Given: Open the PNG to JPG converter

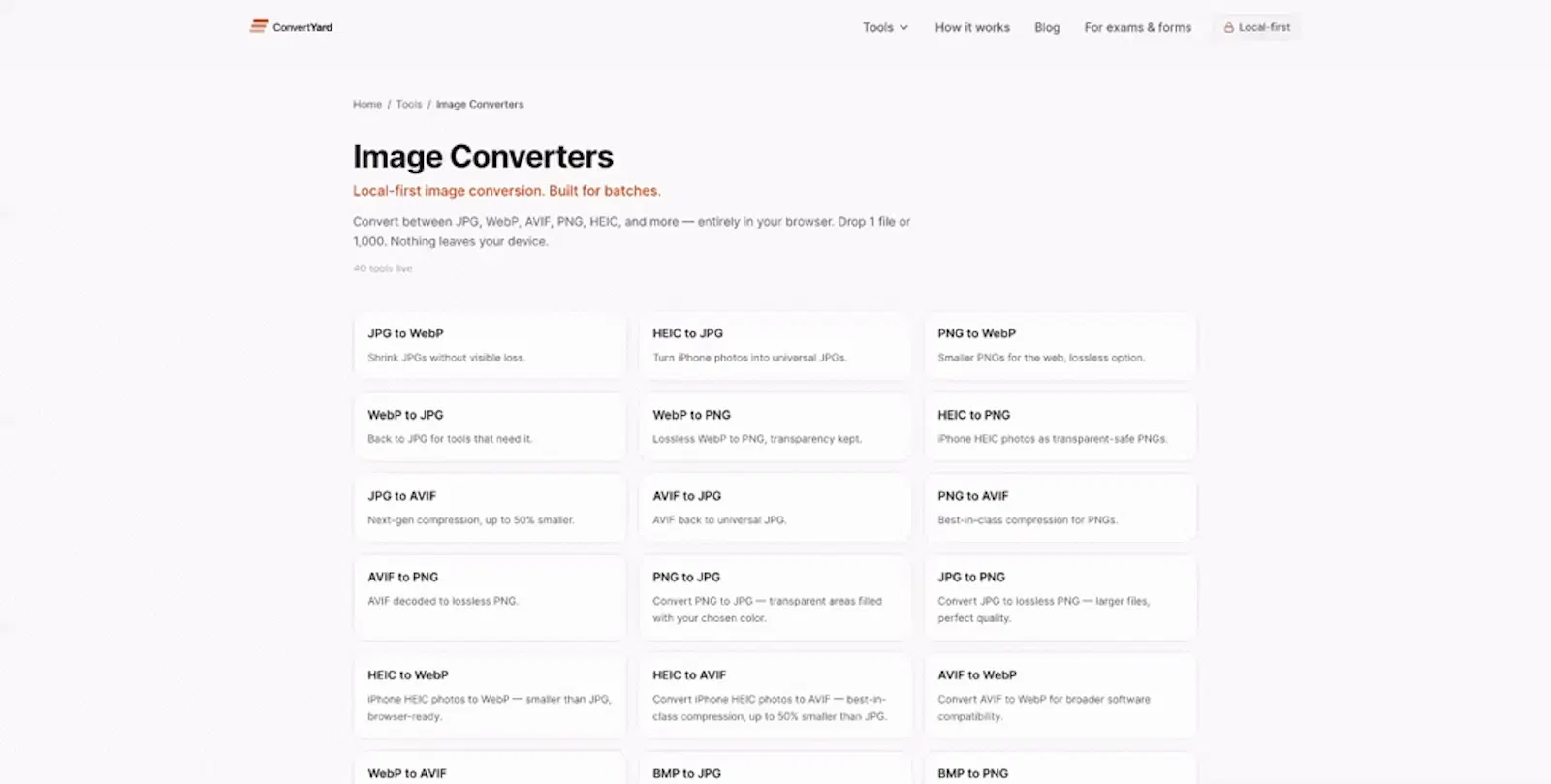Looking at the screenshot, I should (x=775, y=597).
